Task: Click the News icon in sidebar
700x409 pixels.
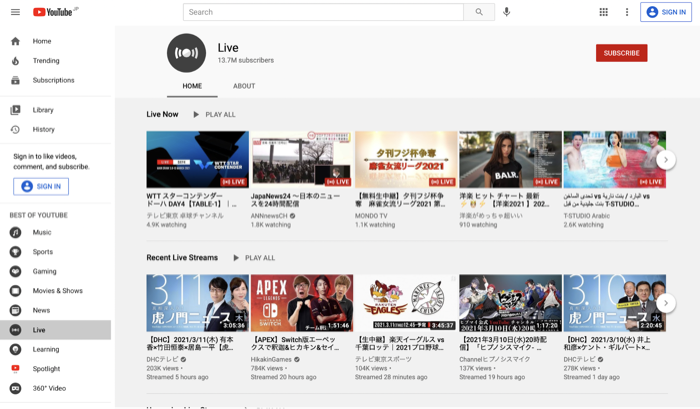Action: point(15,310)
